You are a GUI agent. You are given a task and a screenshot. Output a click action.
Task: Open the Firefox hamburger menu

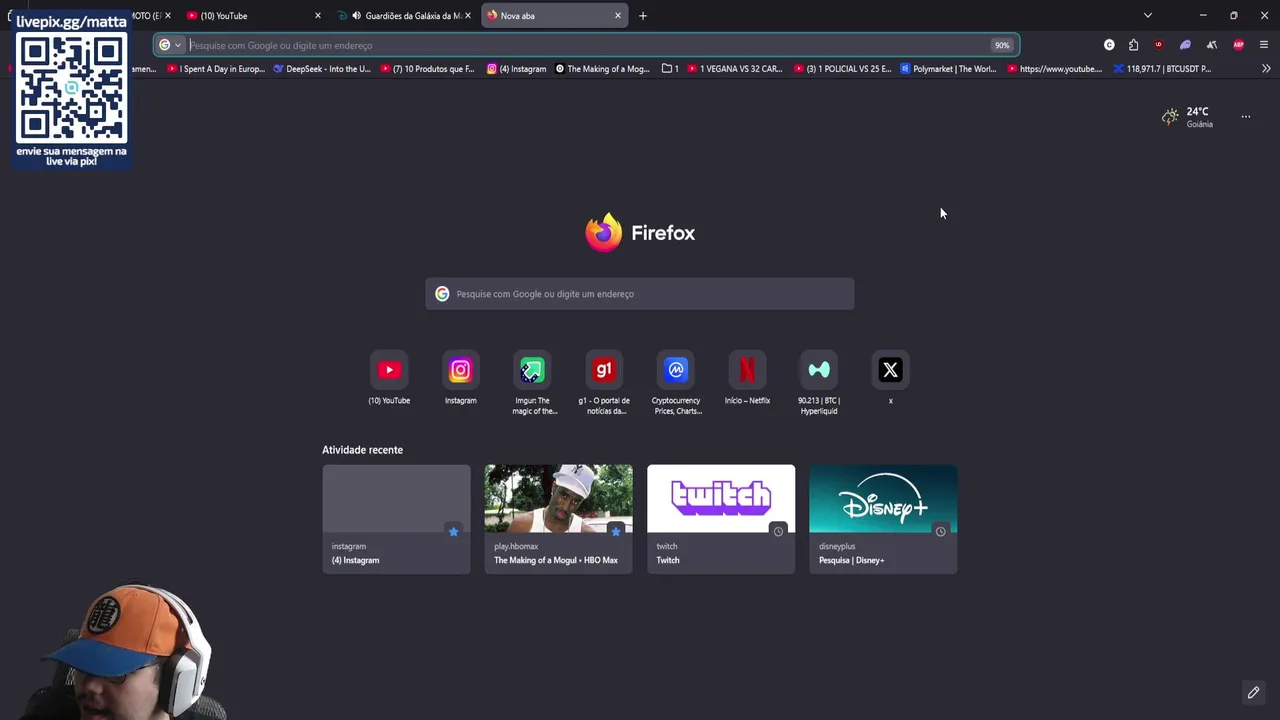[x=1264, y=45]
